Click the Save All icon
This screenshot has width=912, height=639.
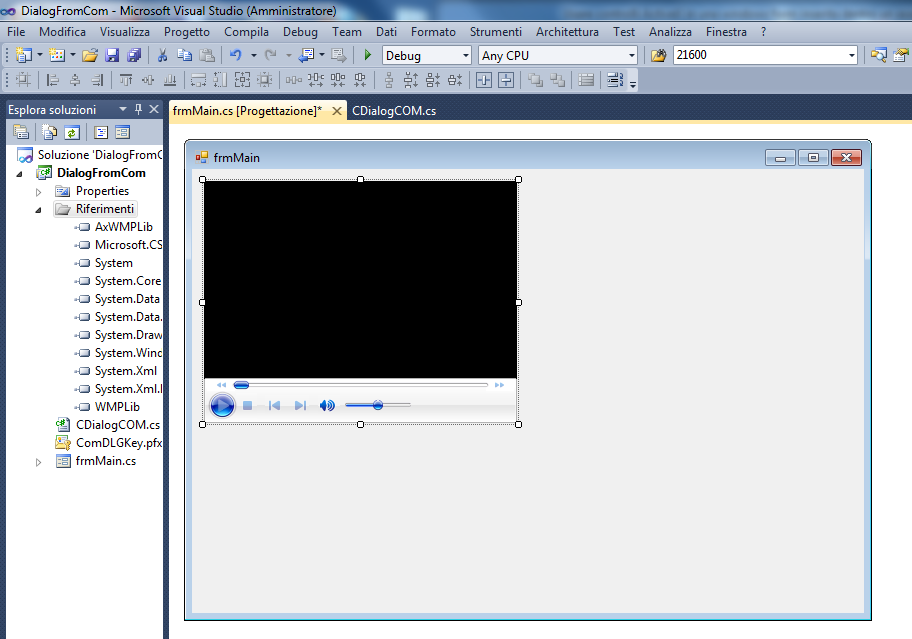coord(134,55)
